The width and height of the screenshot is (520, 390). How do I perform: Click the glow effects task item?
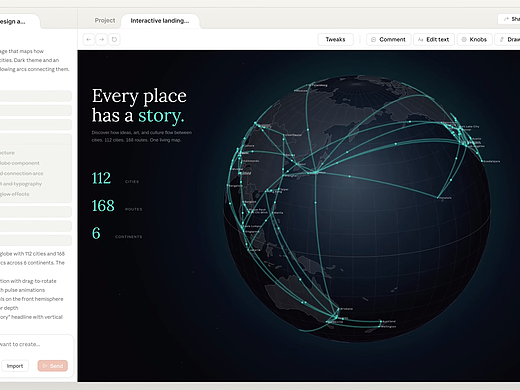tap(15, 194)
